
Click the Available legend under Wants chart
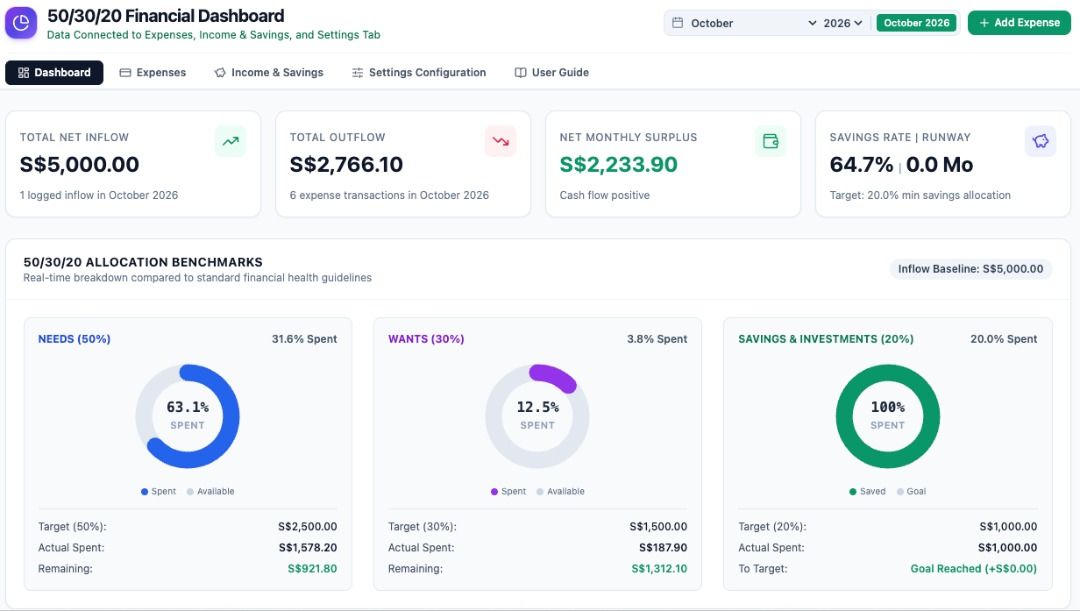tap(561, 491)
